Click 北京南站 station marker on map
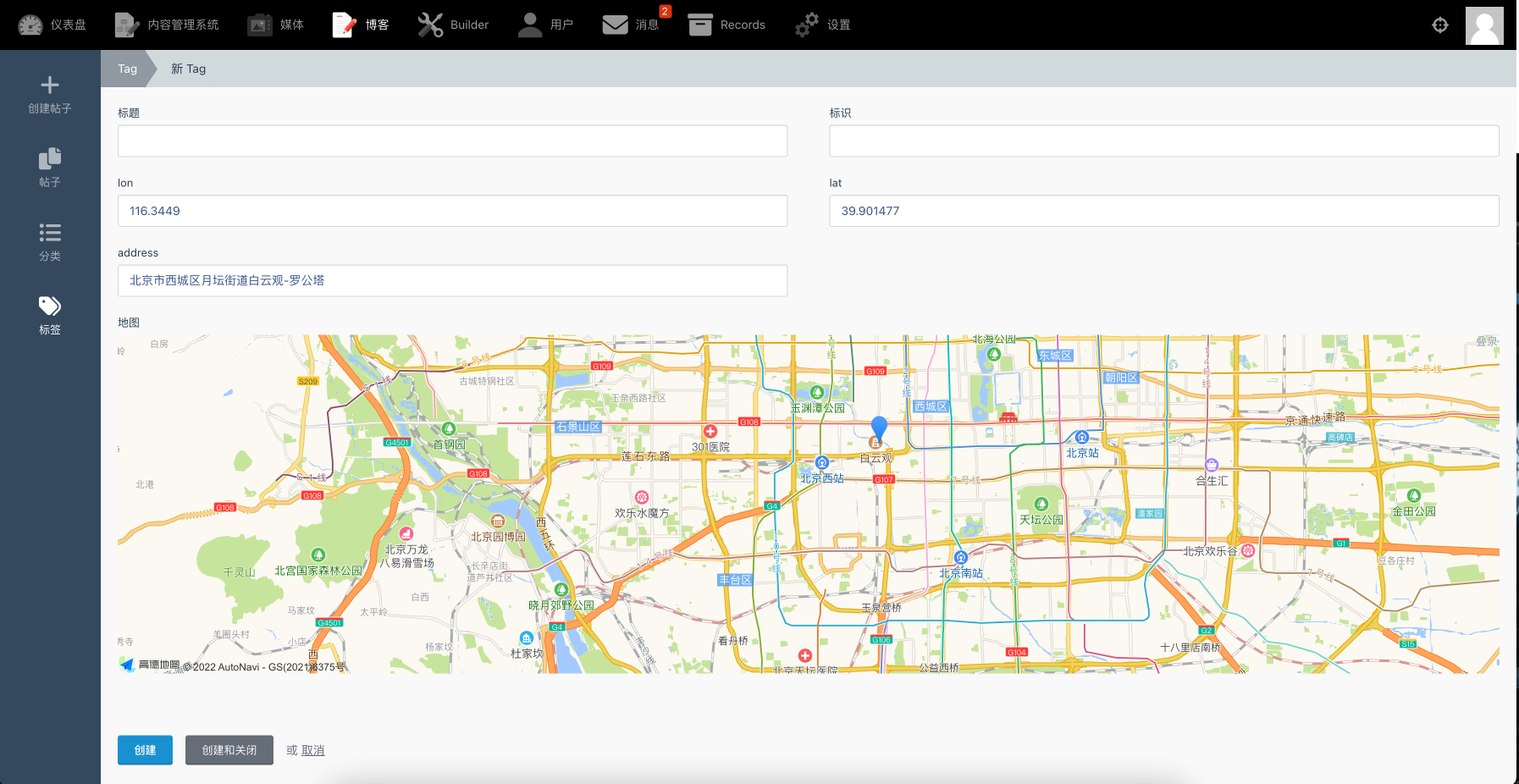The height and width of the screenshot is (784, 1519). point(961,557)
